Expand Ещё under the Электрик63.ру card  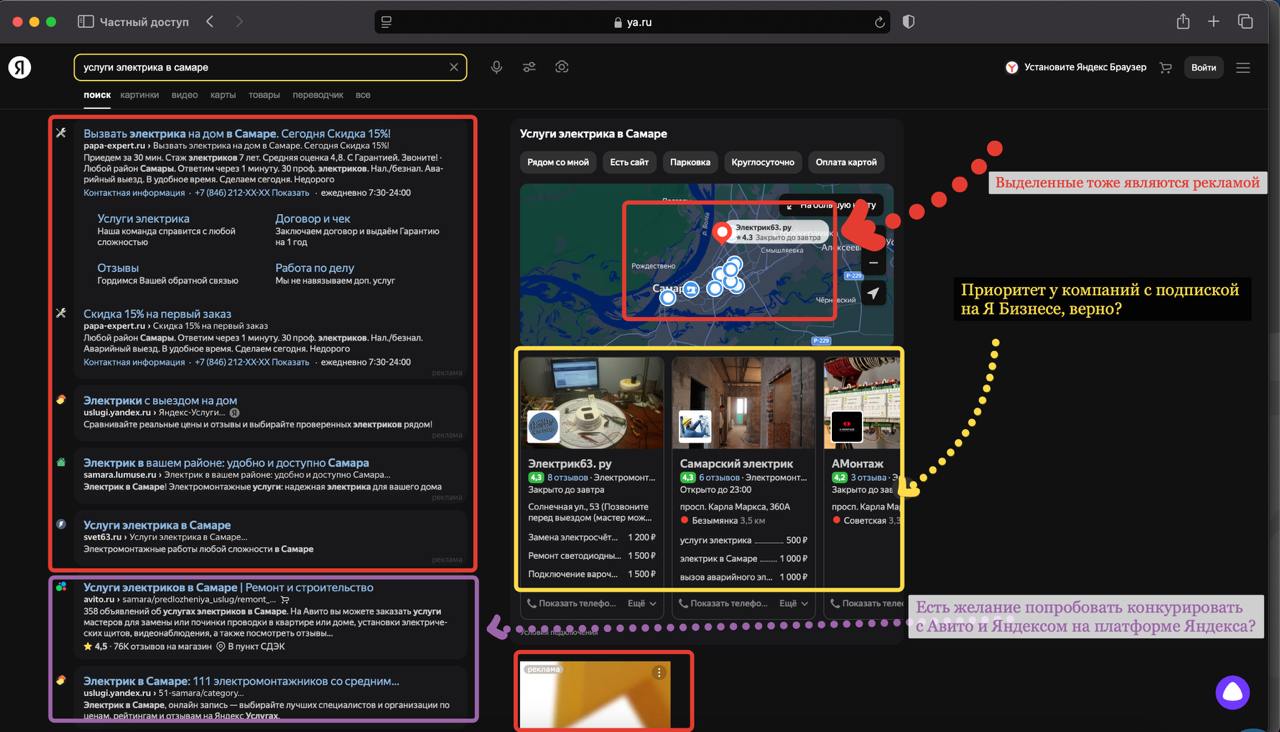point(641,604)
